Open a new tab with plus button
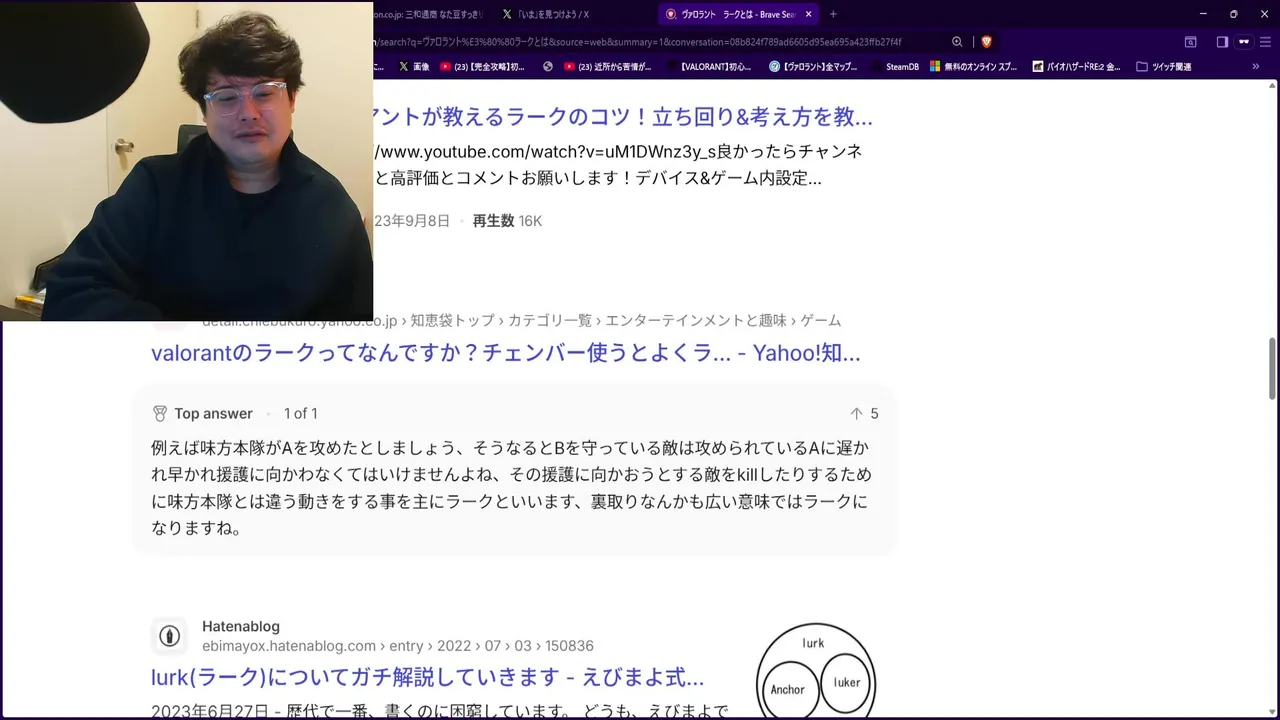This screenshot has height=720, width=1280. pos(833,14)
